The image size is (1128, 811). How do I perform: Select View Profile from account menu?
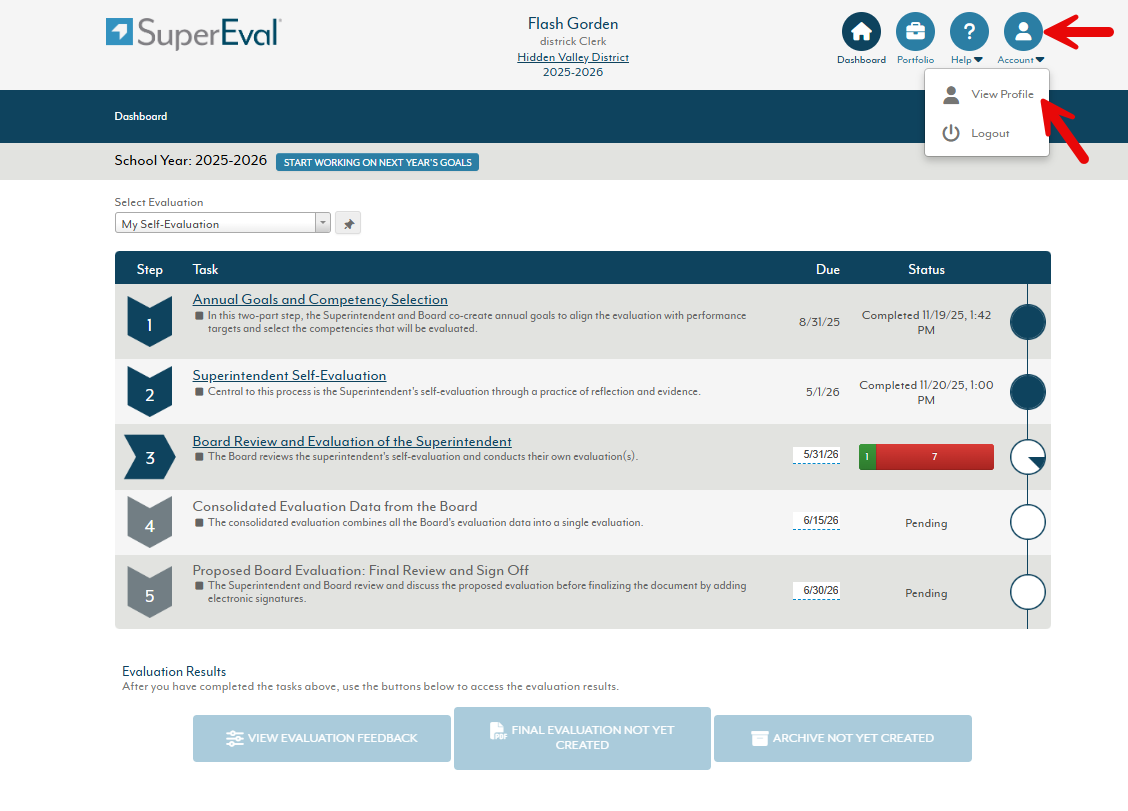[1001, 94]
